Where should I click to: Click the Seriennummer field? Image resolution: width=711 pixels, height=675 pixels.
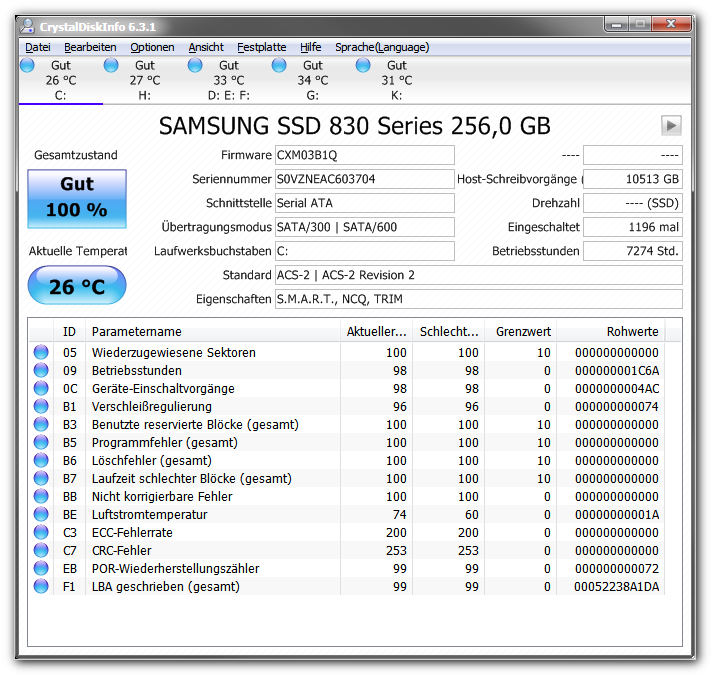(x=365, y=179)
